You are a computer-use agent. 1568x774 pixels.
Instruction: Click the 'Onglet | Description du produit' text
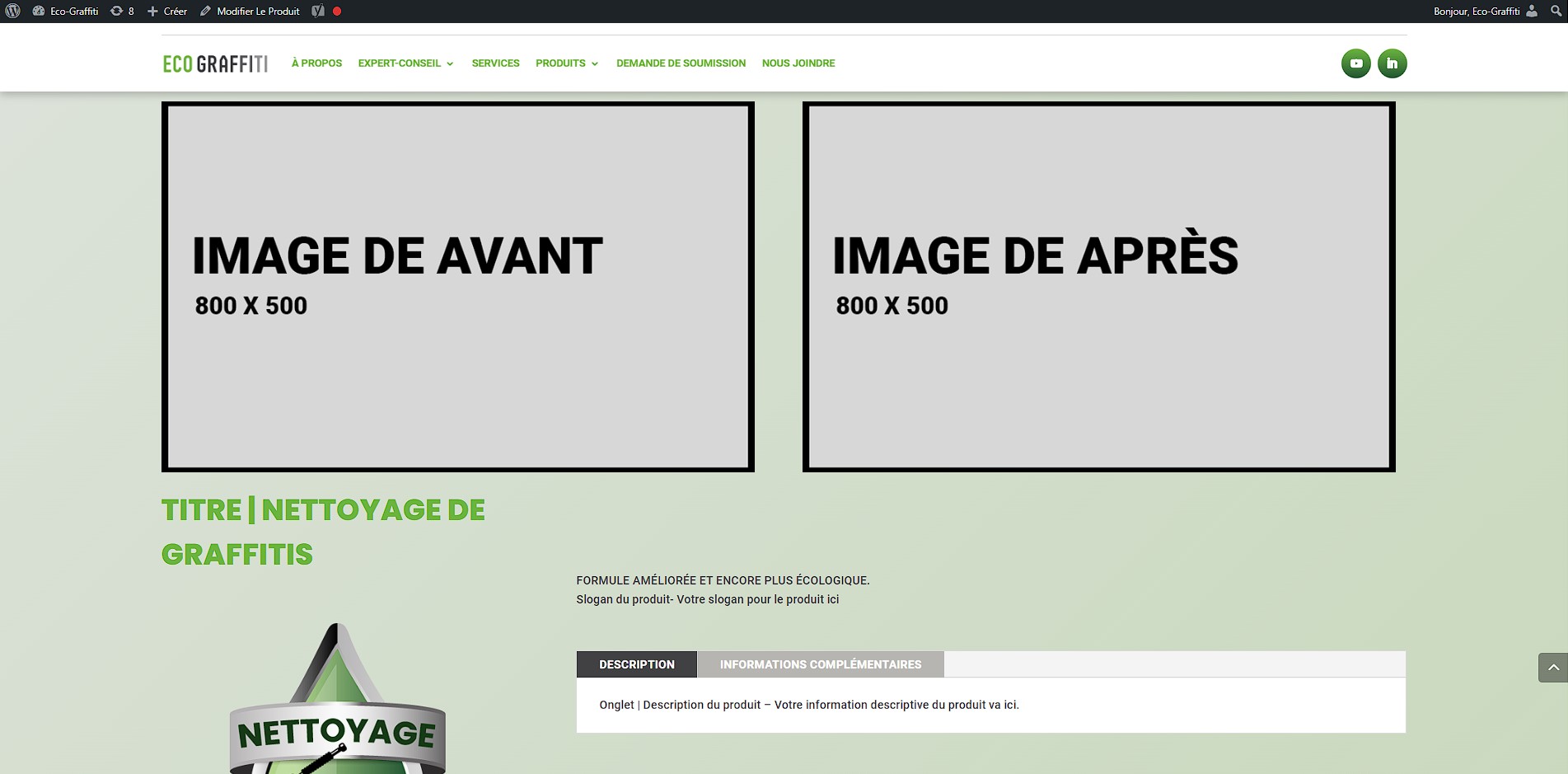809,705
